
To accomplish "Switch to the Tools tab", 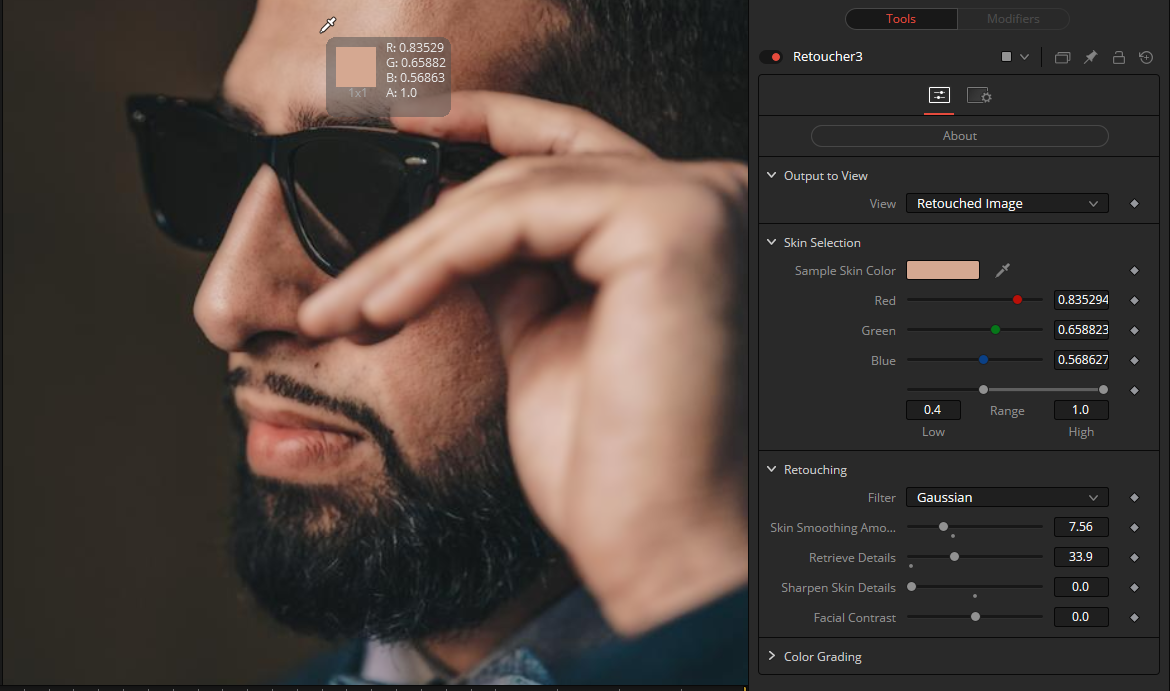I will [x=901, y=19].
